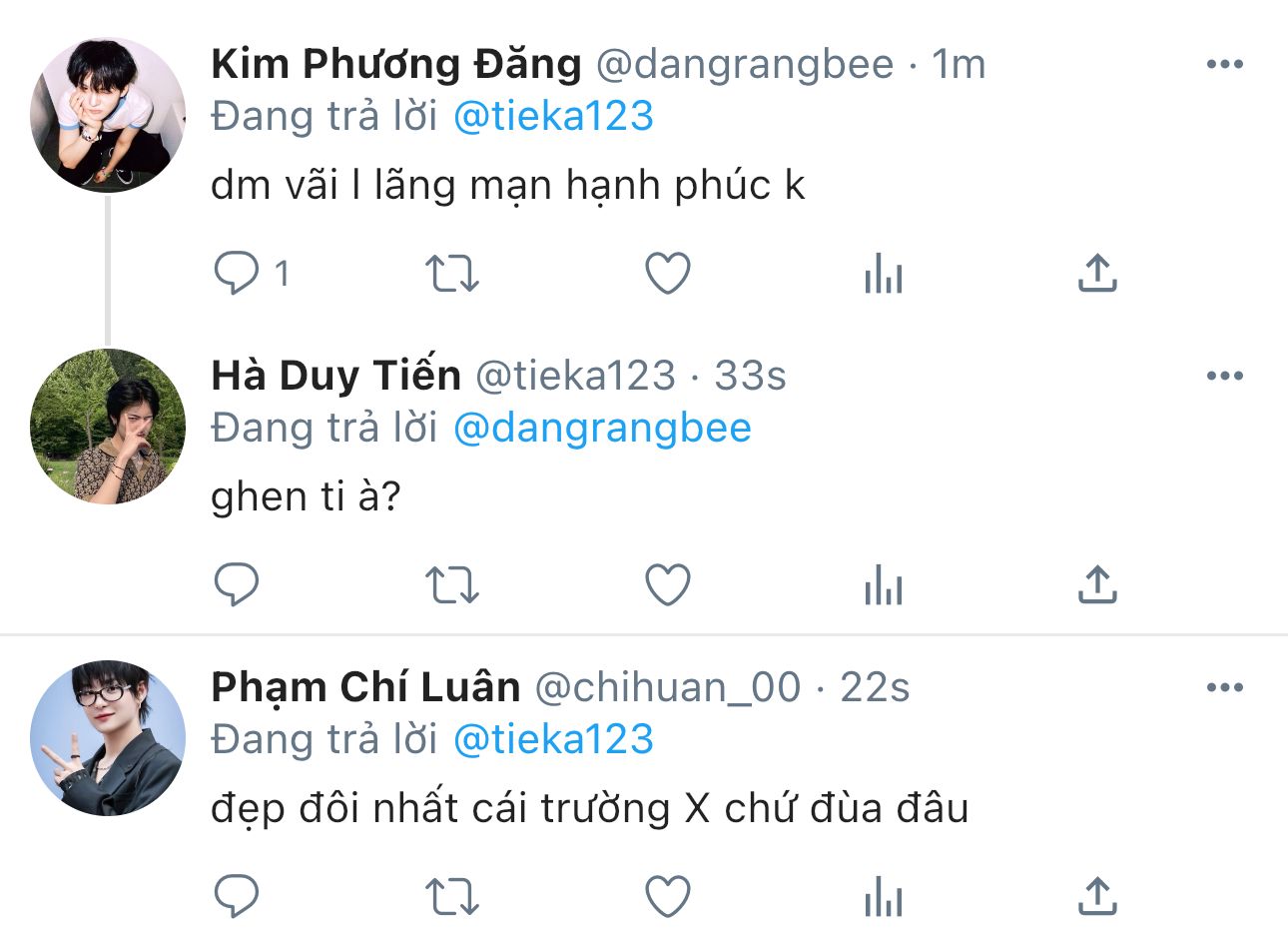View Hà Duy Tiến's profile avatar
The height and width of the screenshot is (939, 1288).
pyautogui.click(x=108, y=427)
